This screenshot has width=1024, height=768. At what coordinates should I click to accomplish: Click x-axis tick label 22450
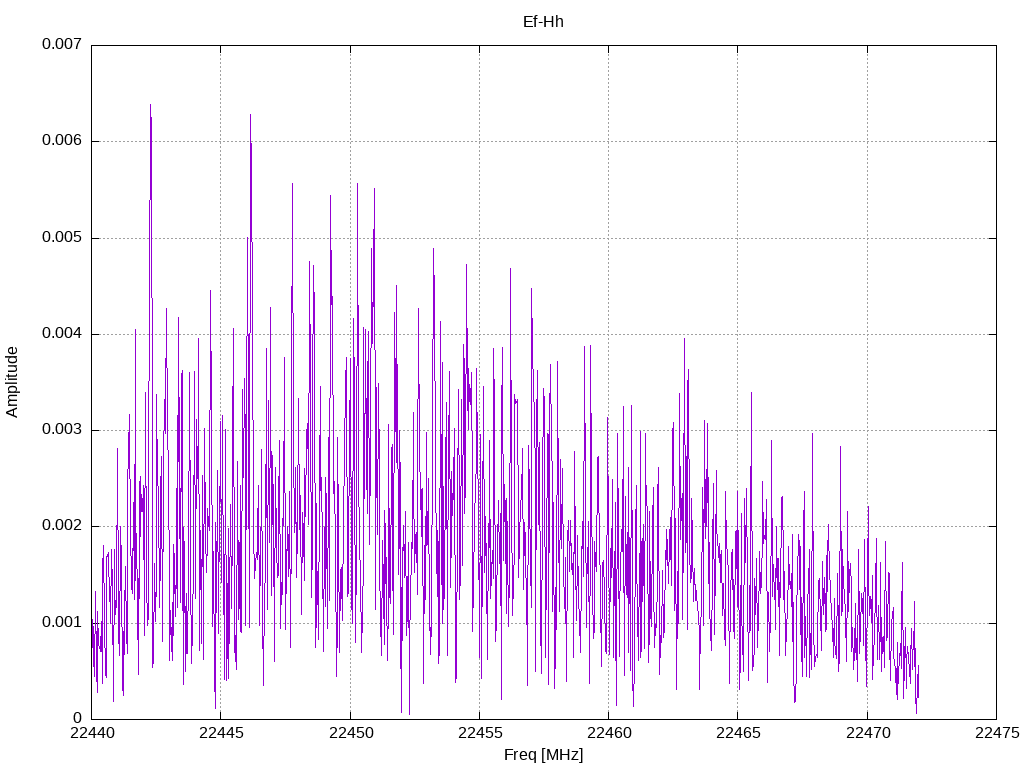tap(351, 733)
